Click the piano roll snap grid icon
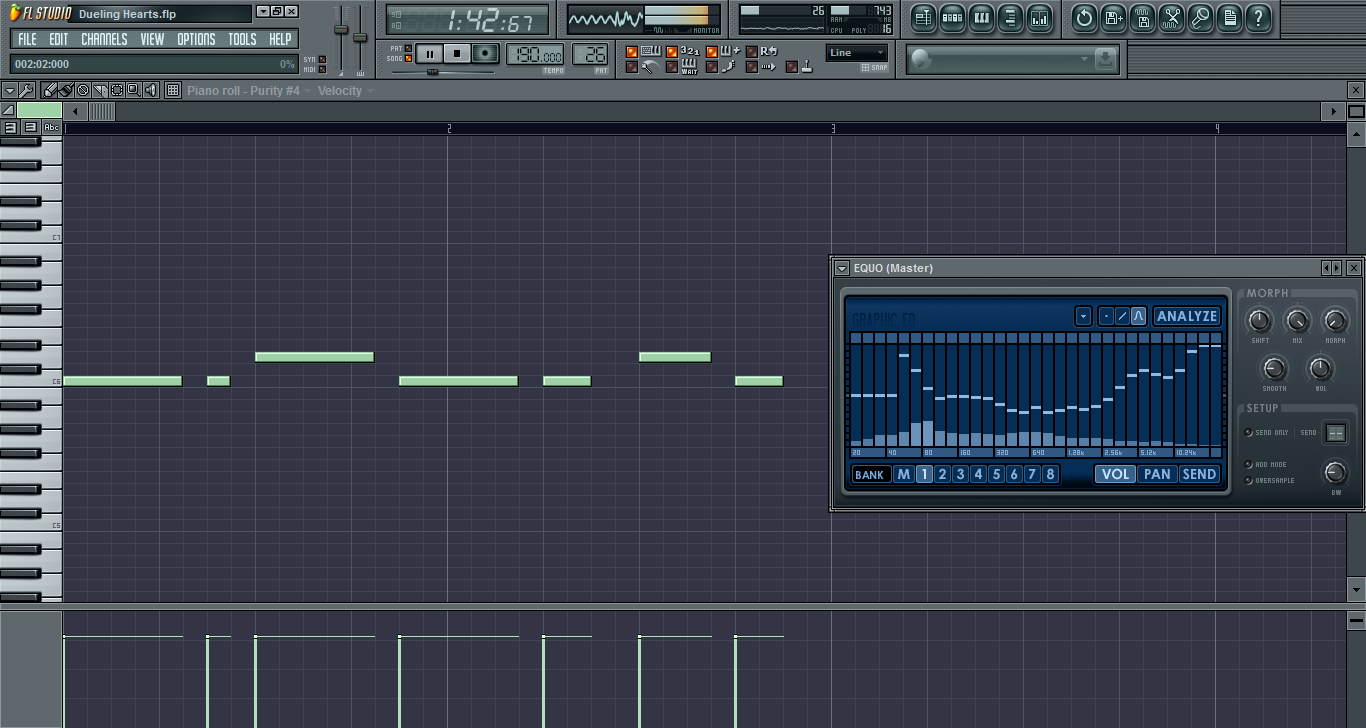This screenshot has height=728, width=1366. coord(173,90)
